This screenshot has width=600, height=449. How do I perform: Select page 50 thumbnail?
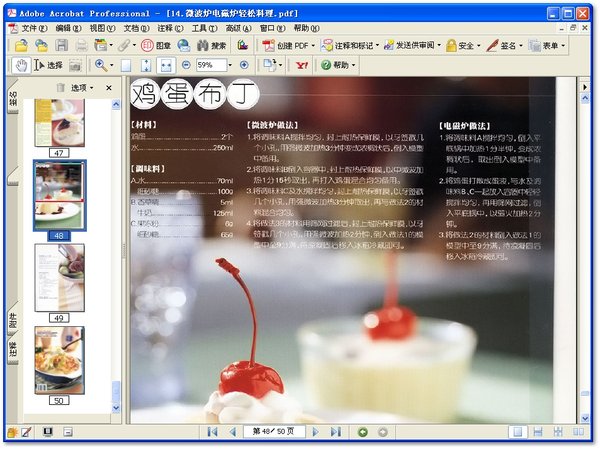click(x=60, y=359)
